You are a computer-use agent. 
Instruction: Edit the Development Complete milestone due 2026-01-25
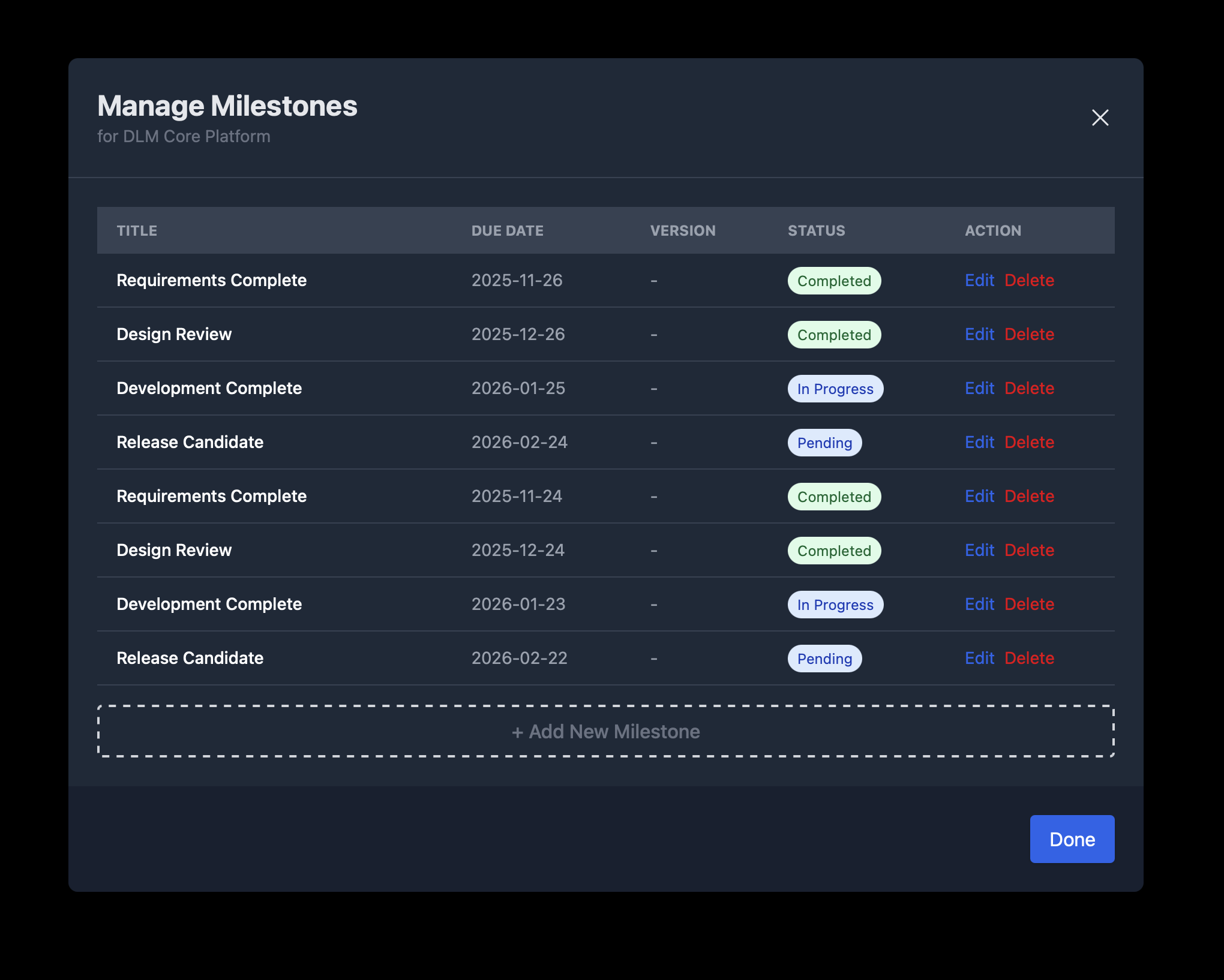pyautogui.click(x=979, y=388)
